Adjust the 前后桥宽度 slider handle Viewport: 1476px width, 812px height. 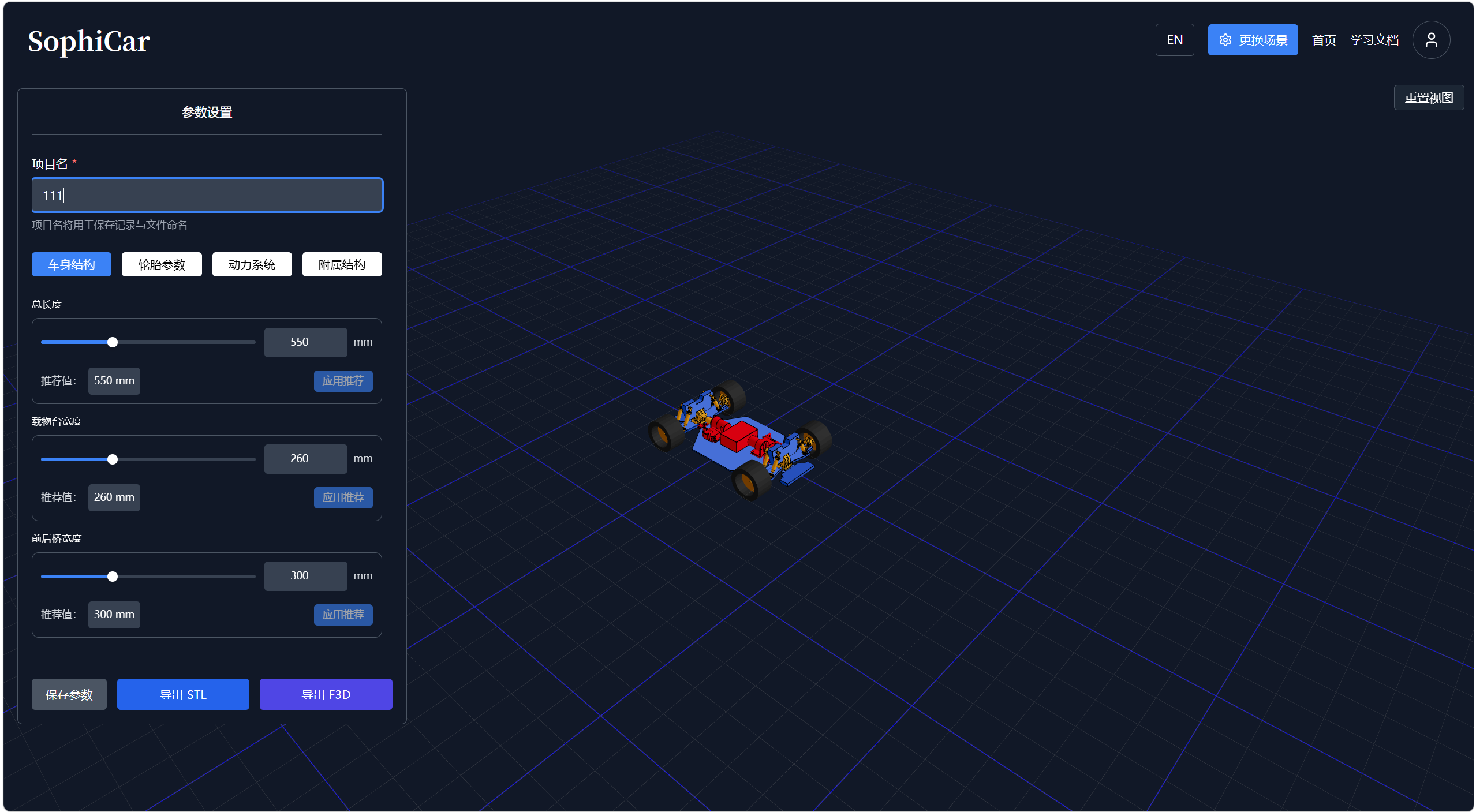113,577
